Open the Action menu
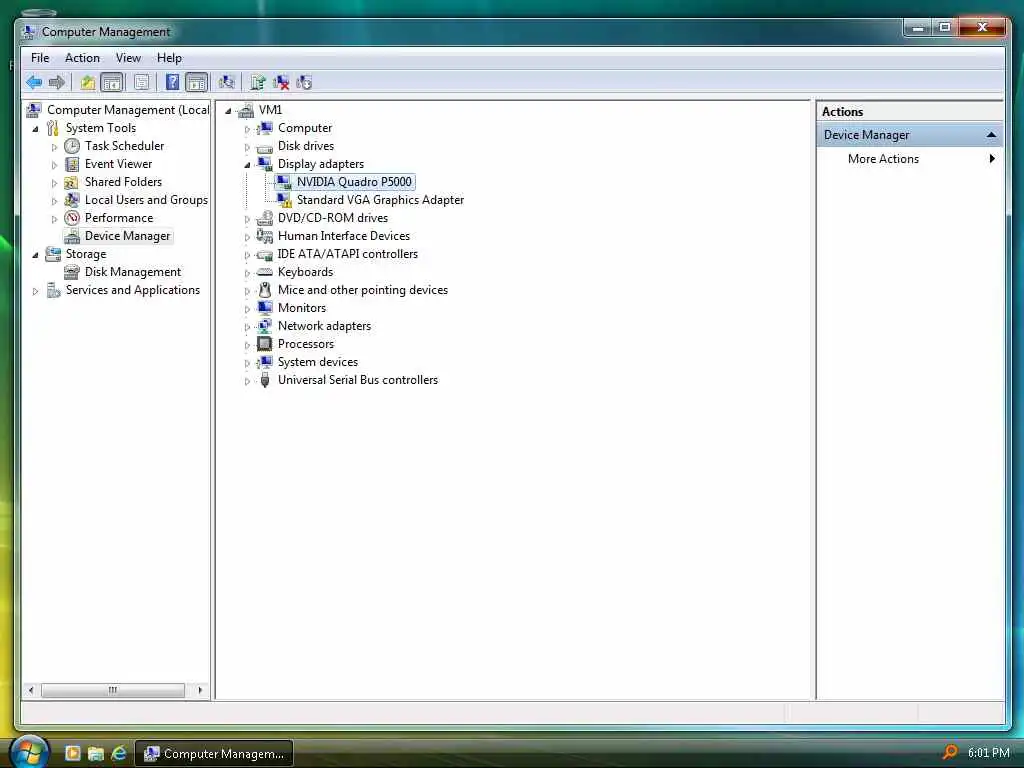The width and height of the screenshot is (1024, 768). tap(82, 58)
